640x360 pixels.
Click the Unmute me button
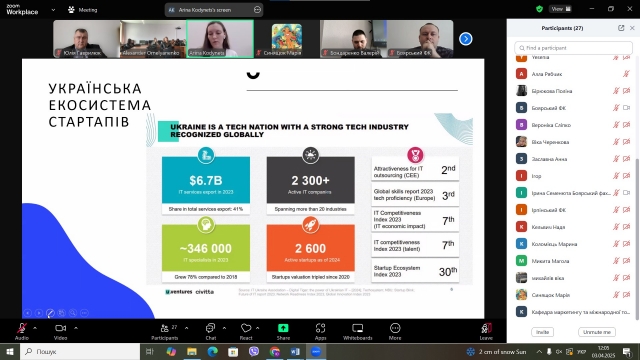[597, 332]
